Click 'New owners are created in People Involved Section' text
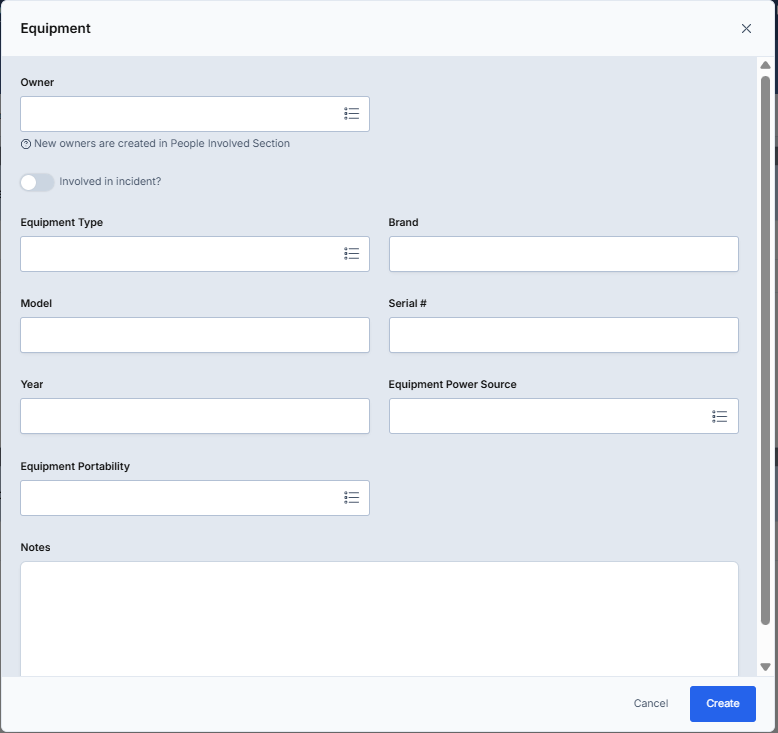The image size is (778, 733). (x=162, y=143)
